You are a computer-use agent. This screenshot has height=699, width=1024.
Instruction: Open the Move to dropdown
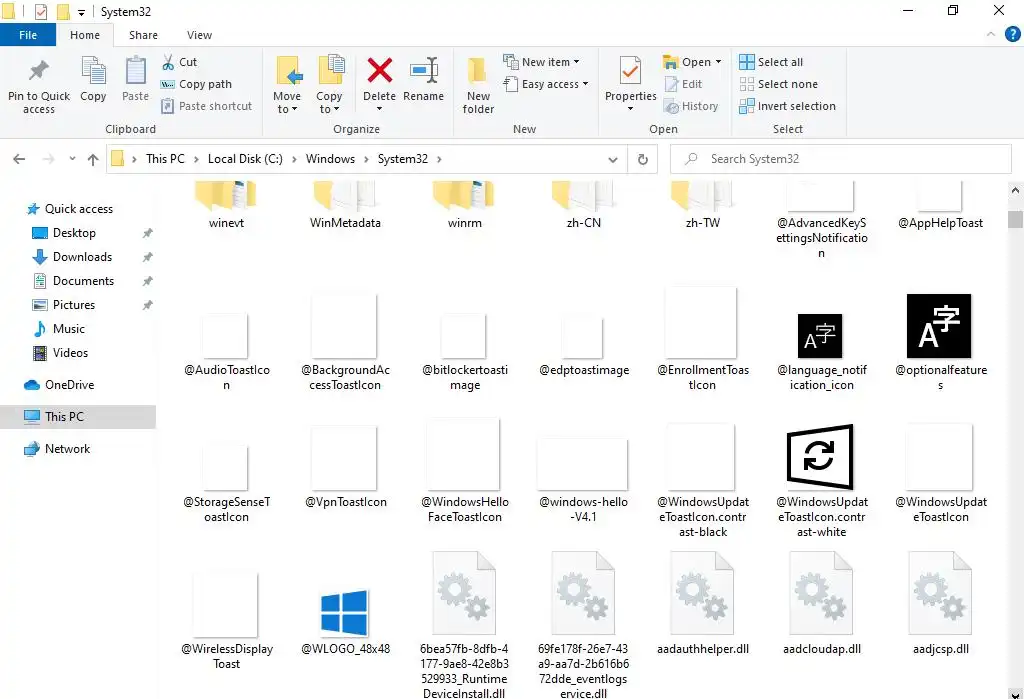click(287, 85)
